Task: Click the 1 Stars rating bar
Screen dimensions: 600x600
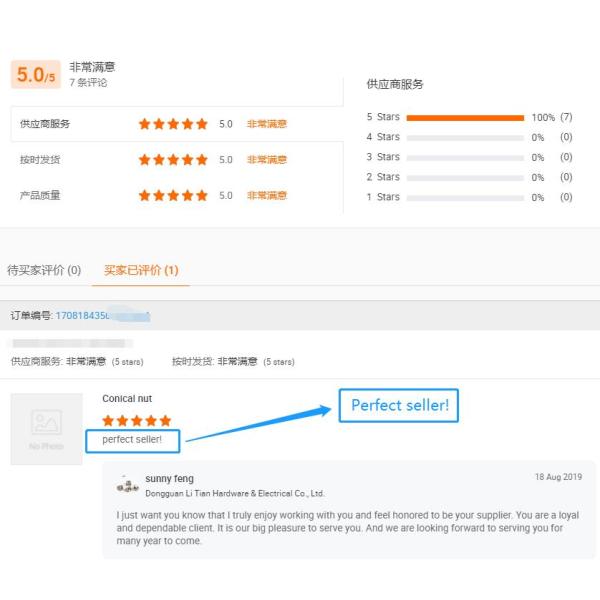Action: (x=465, y=197)
